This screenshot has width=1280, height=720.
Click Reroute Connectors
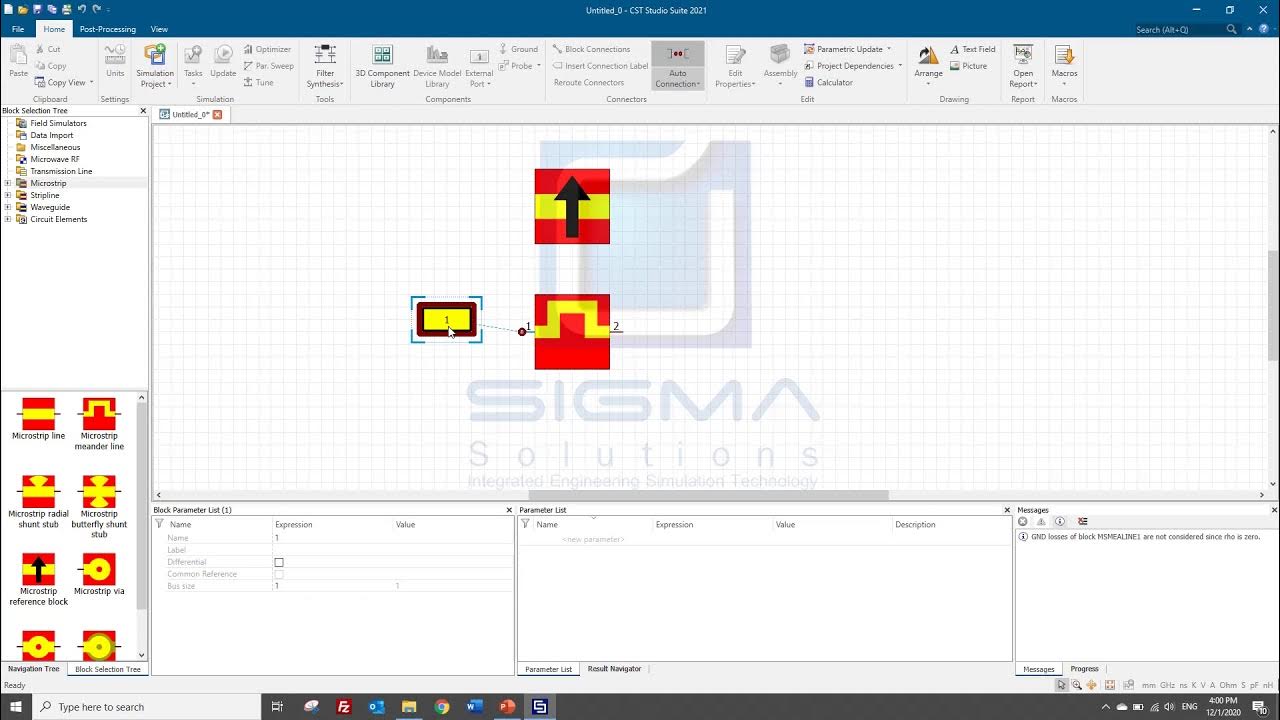588,82
